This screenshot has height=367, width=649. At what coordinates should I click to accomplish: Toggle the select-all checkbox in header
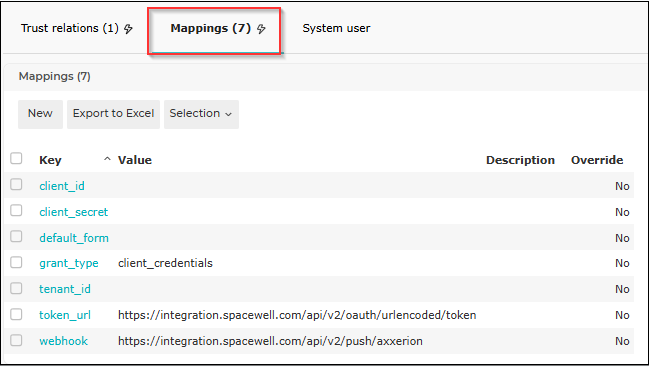tap(16, 158)
